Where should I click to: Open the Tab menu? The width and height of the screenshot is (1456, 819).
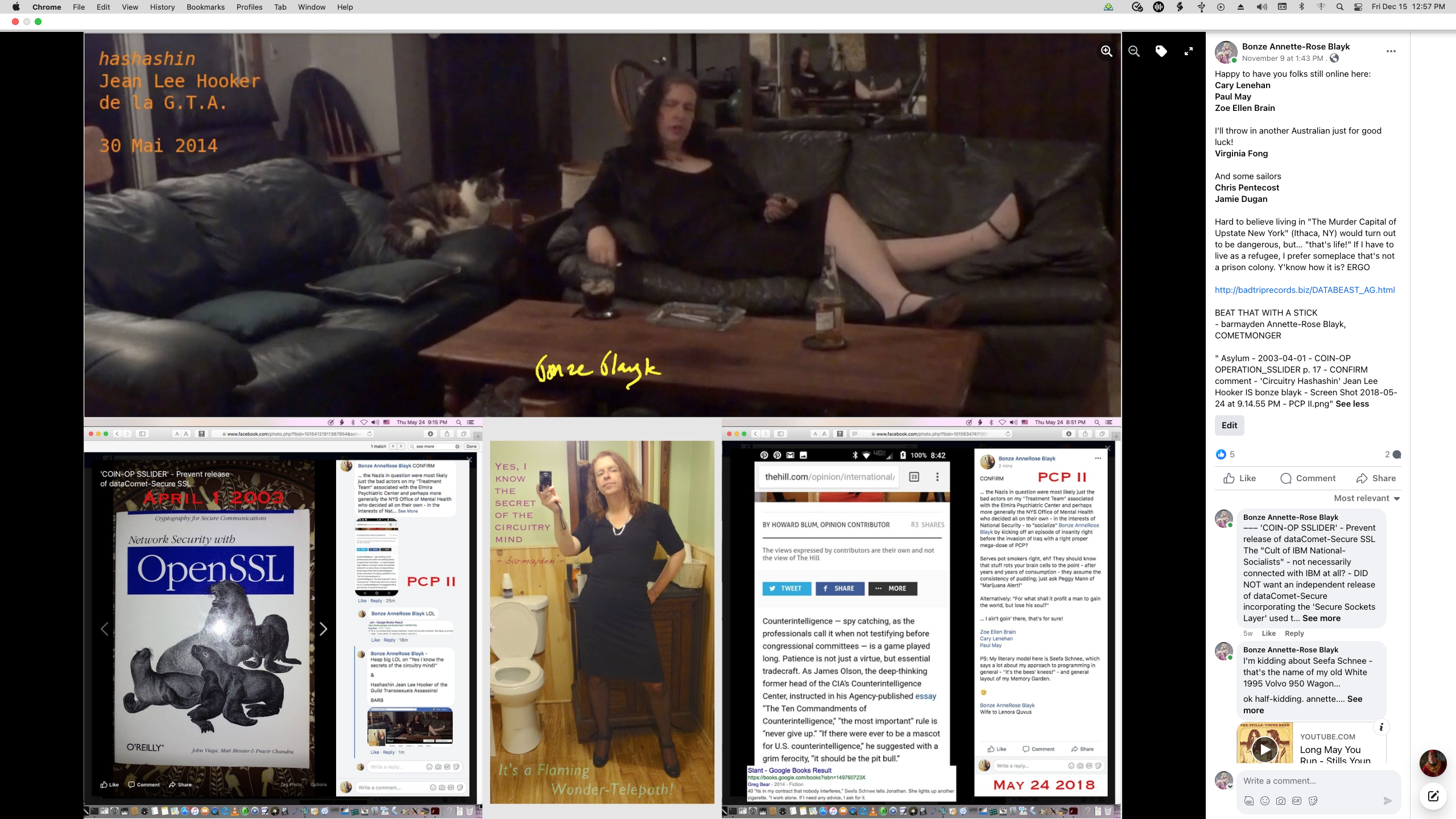[280, 7]
